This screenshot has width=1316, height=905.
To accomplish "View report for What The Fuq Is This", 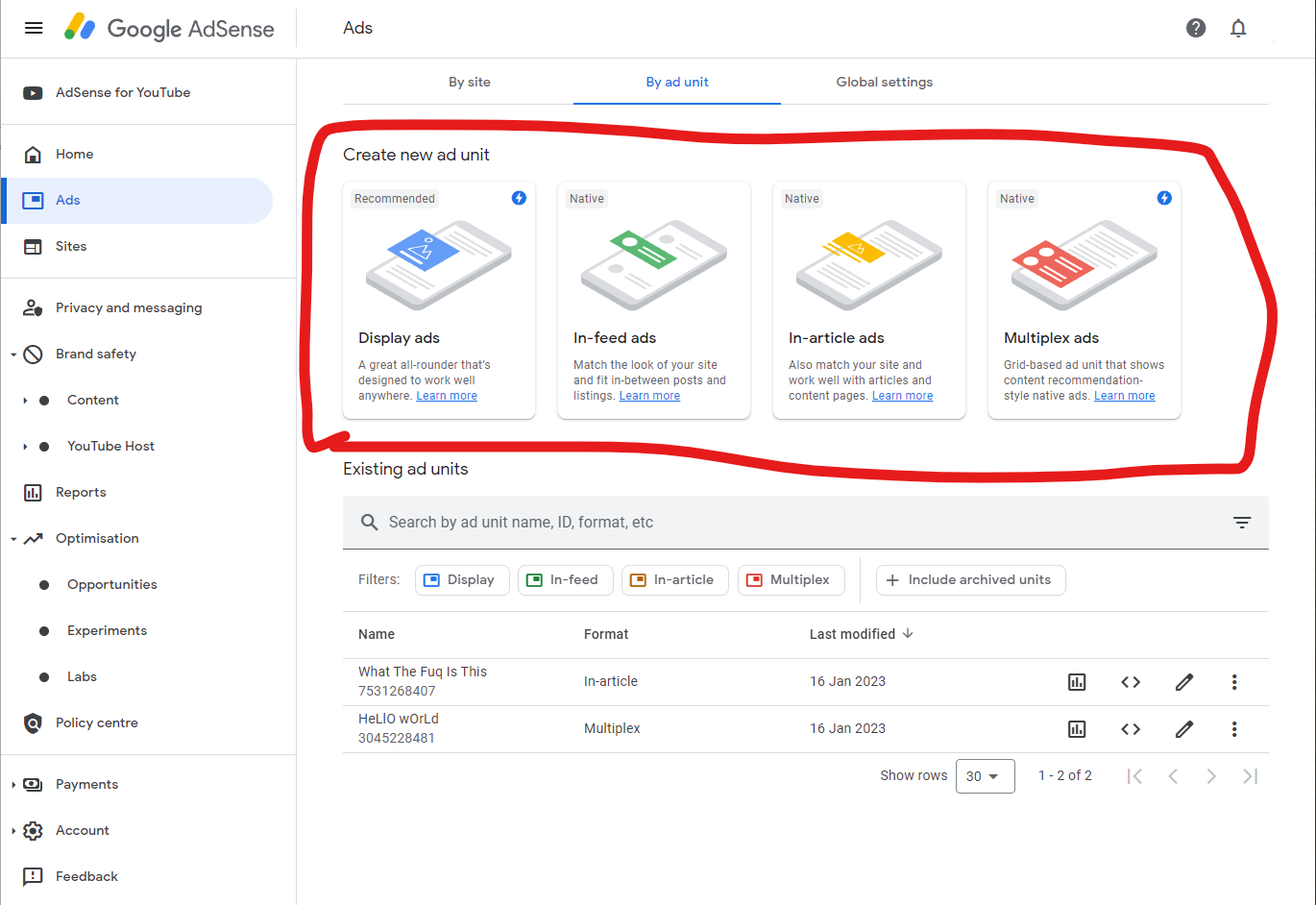I will point(1077,682).
